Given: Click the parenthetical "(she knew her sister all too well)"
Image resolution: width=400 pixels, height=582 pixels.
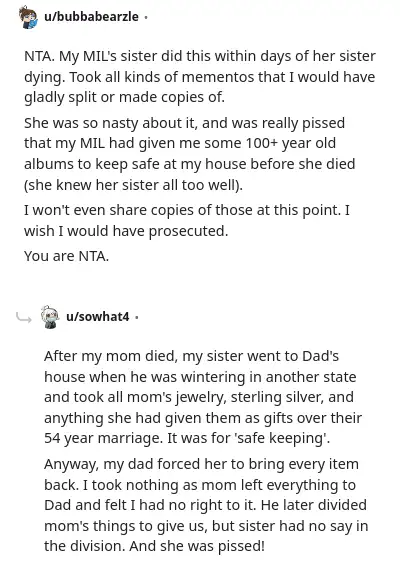Looking at the screenshot, I should pos(133,185).
